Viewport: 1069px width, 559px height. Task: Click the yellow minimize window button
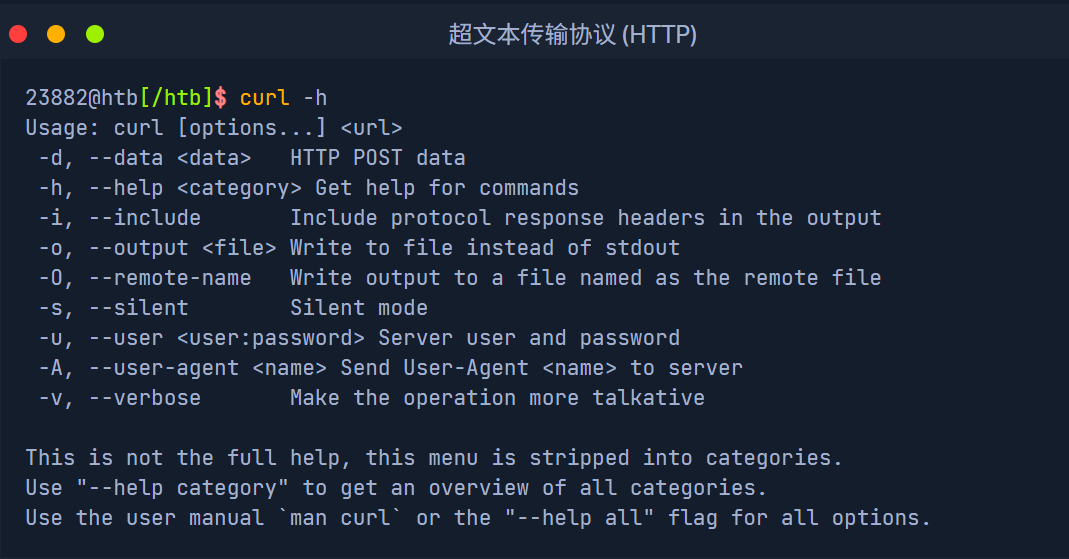[56, 34]
